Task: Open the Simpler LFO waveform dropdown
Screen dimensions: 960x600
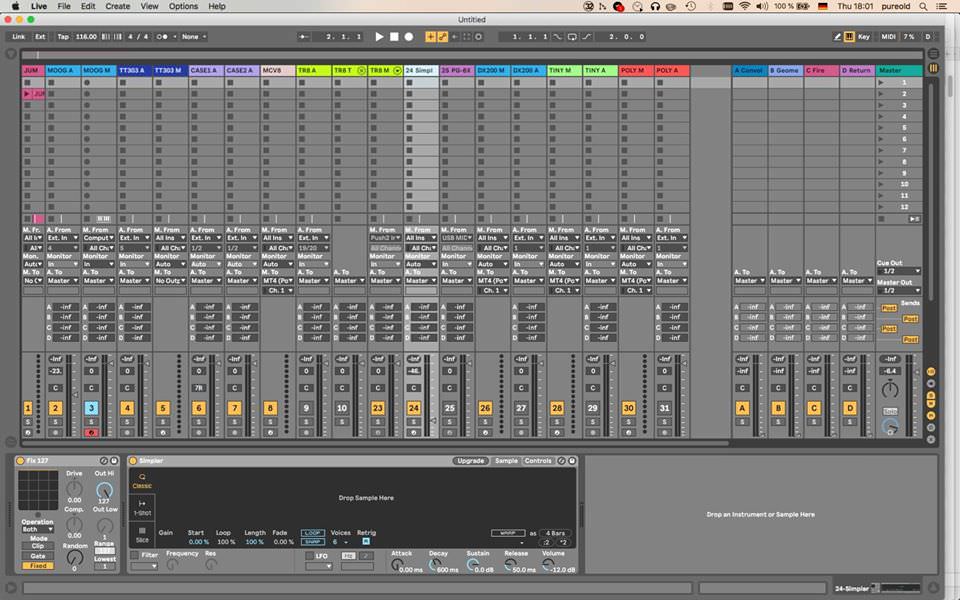Action: (x=318, y=566)
